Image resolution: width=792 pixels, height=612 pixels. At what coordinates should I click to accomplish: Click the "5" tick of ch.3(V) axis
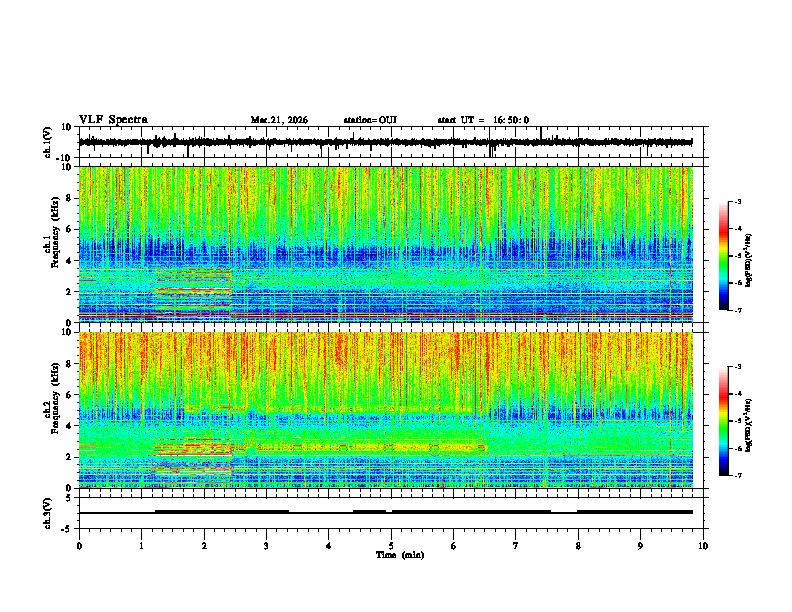tap(69, 498)
